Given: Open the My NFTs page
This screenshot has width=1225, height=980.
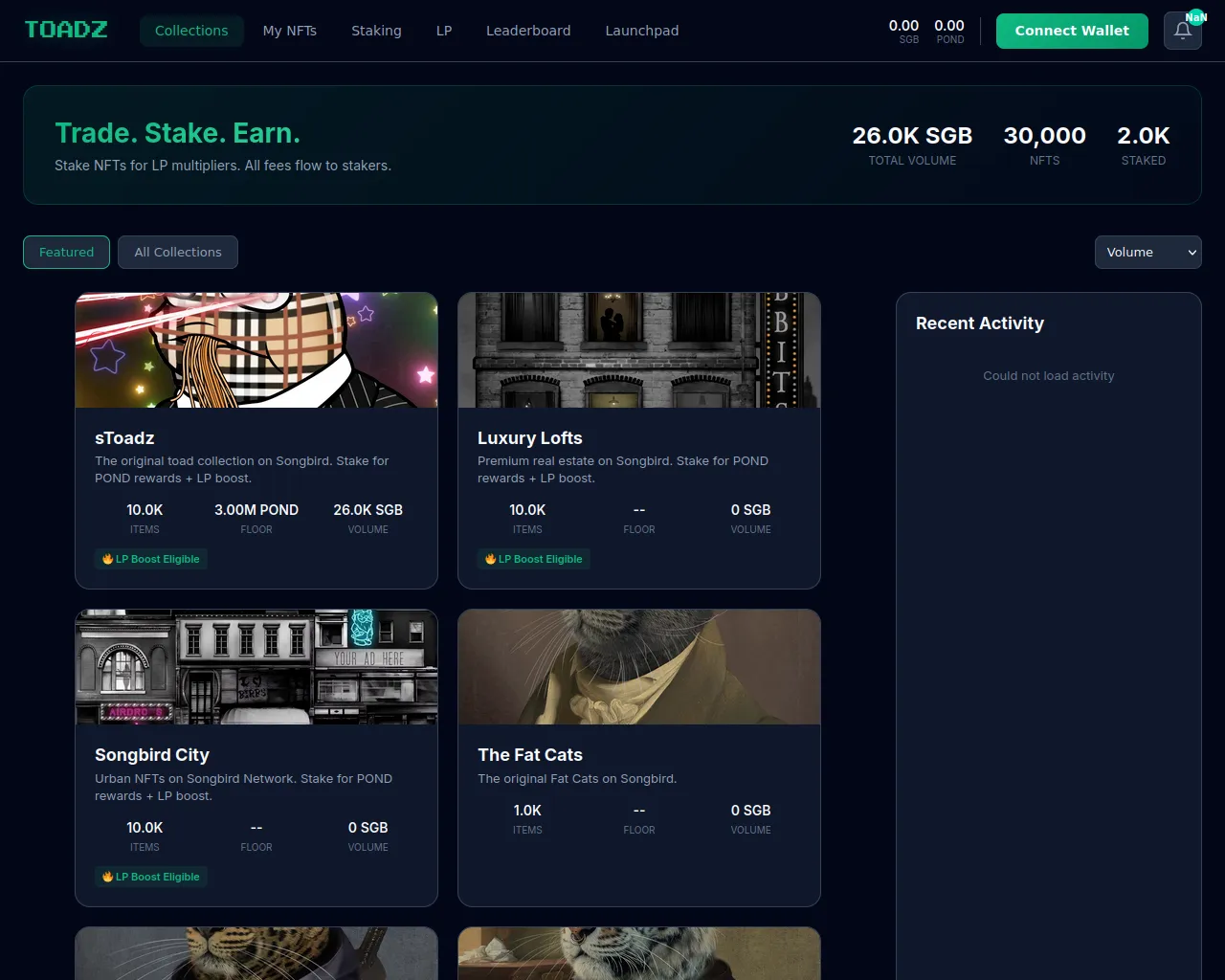Looking at the screenshot, I should (x=290, y=31).
